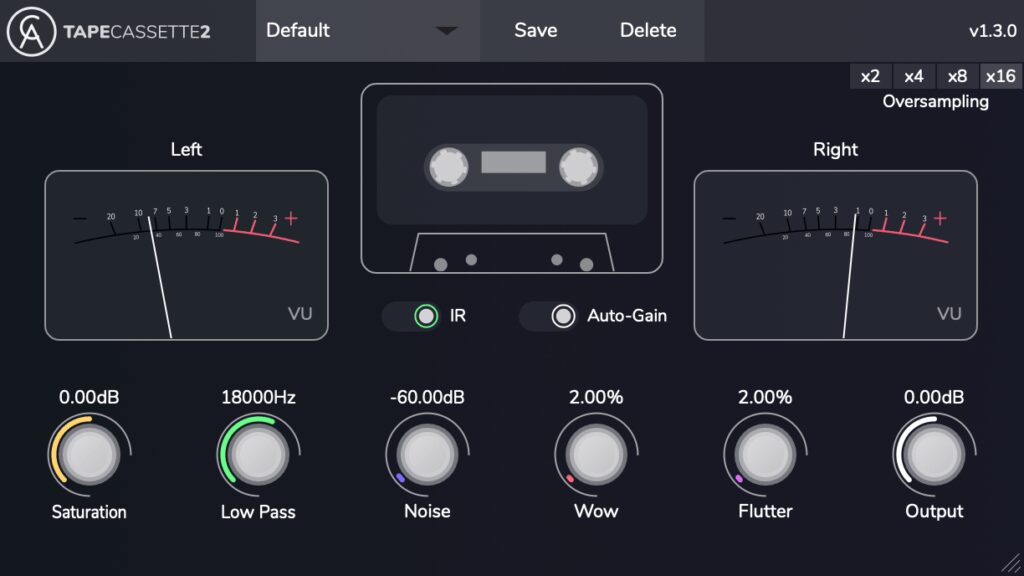1024x576 pixels.
Task: Click the Saturation knob
Action: click(89, 454)
